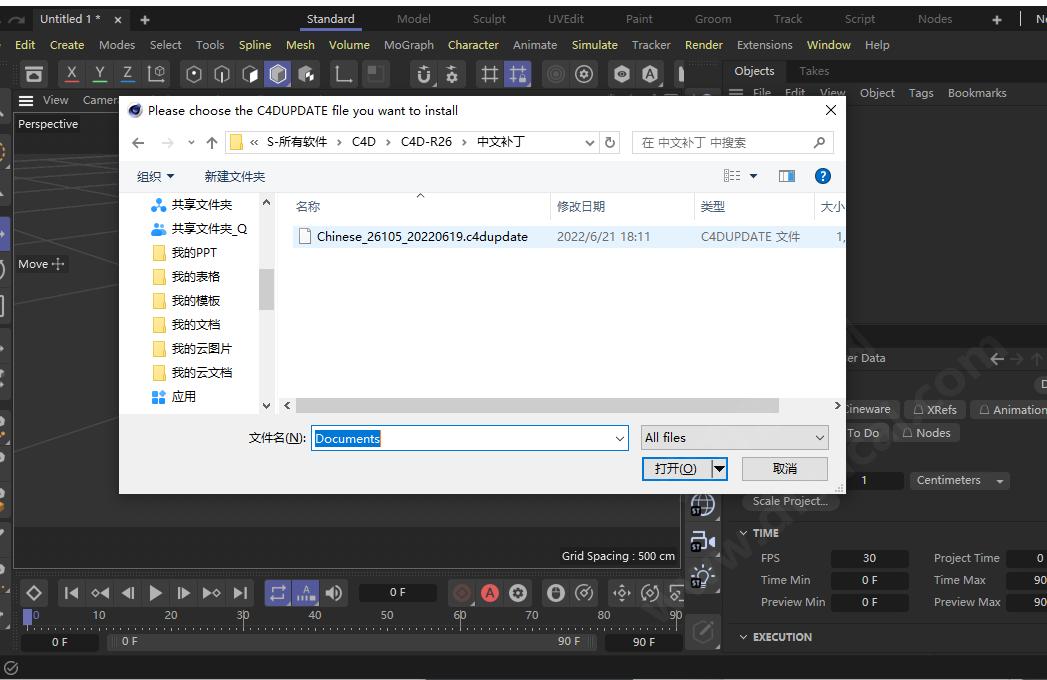Click the timeline keyframe diamond button
Image resolution: width=1047 pixels, height=680 pixels.
33,592
